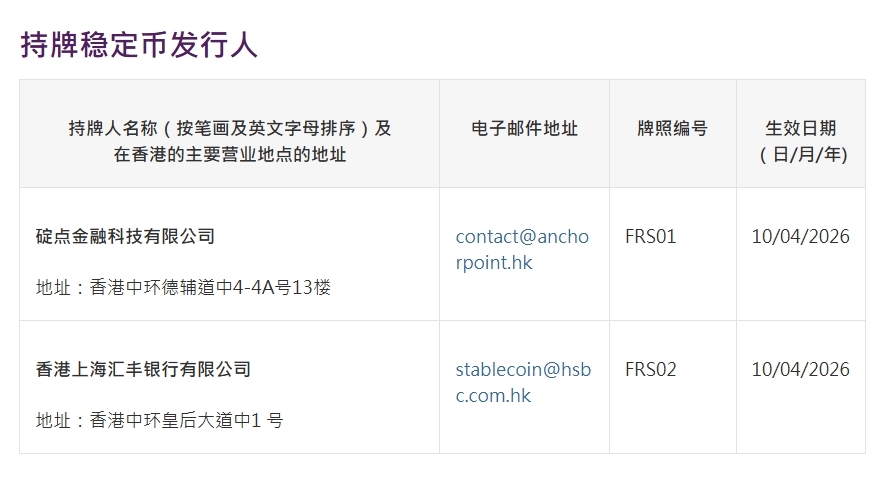Click the contact@anchorpoint.hk email link
The height and width of the screenshot is (490, 884).
pyautogui.click(x=522, y=249)
